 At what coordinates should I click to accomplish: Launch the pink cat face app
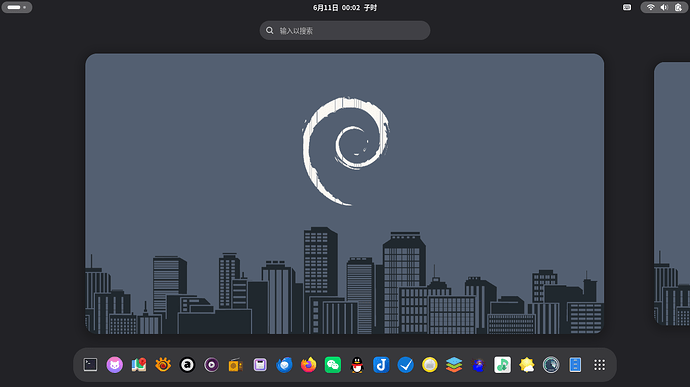tap(114, 365)
